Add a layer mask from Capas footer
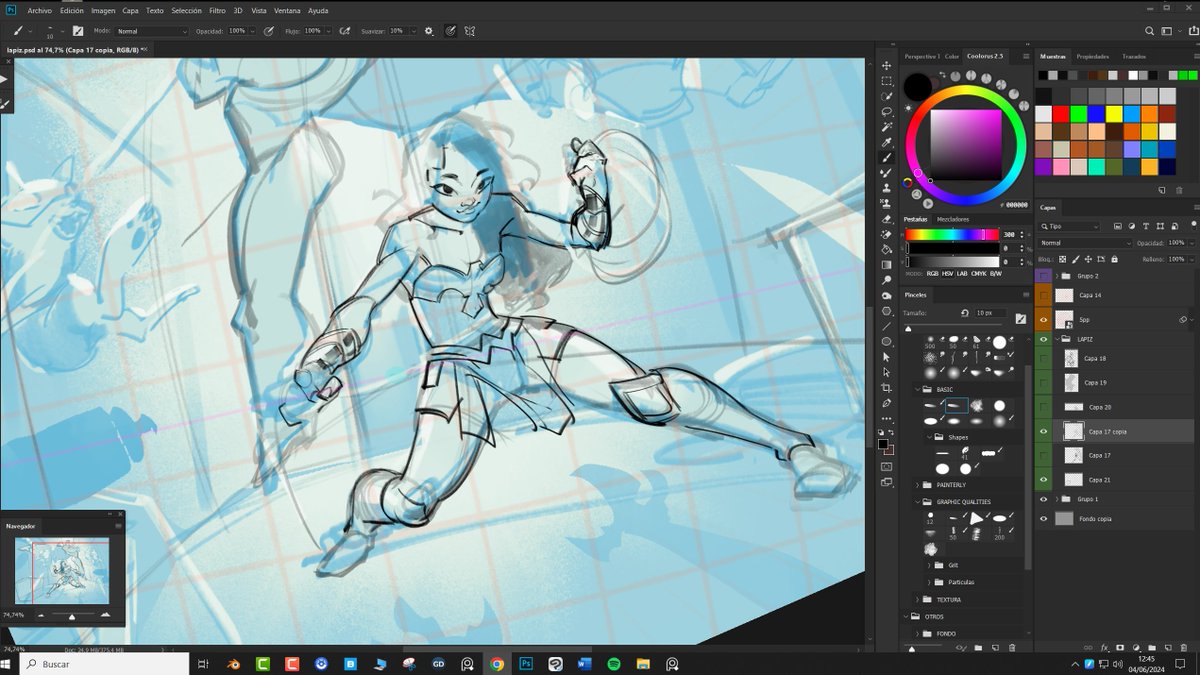This screenshot has height=675, width=1200. (1120, 647)
